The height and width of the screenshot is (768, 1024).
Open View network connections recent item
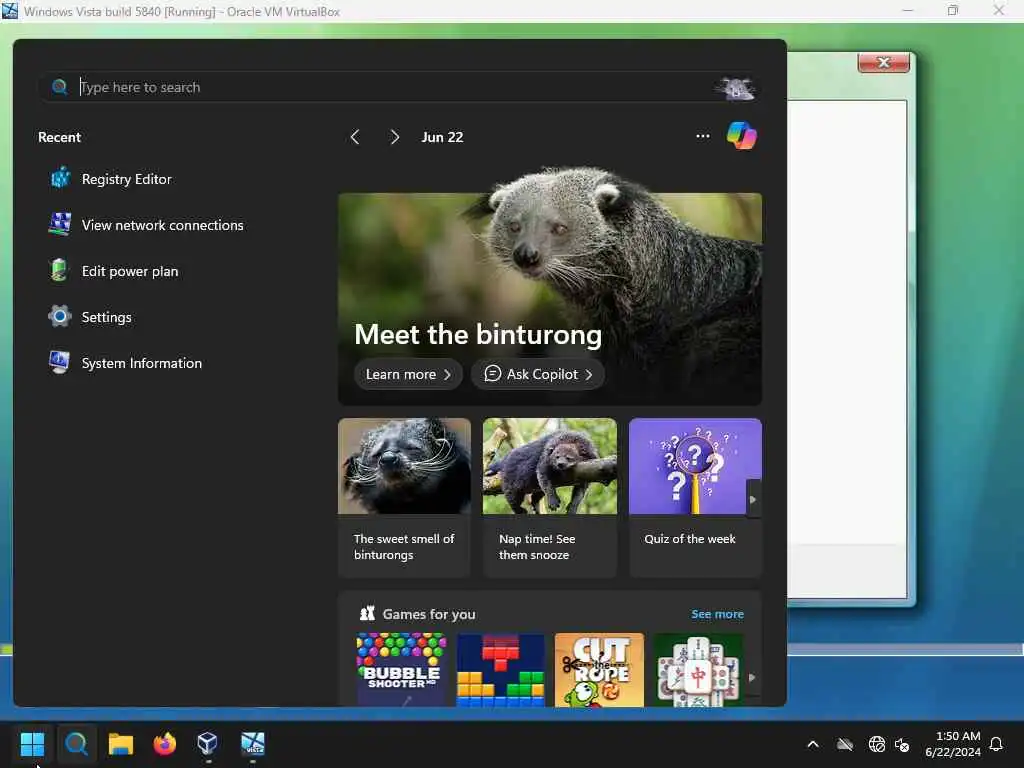[146, 225]
